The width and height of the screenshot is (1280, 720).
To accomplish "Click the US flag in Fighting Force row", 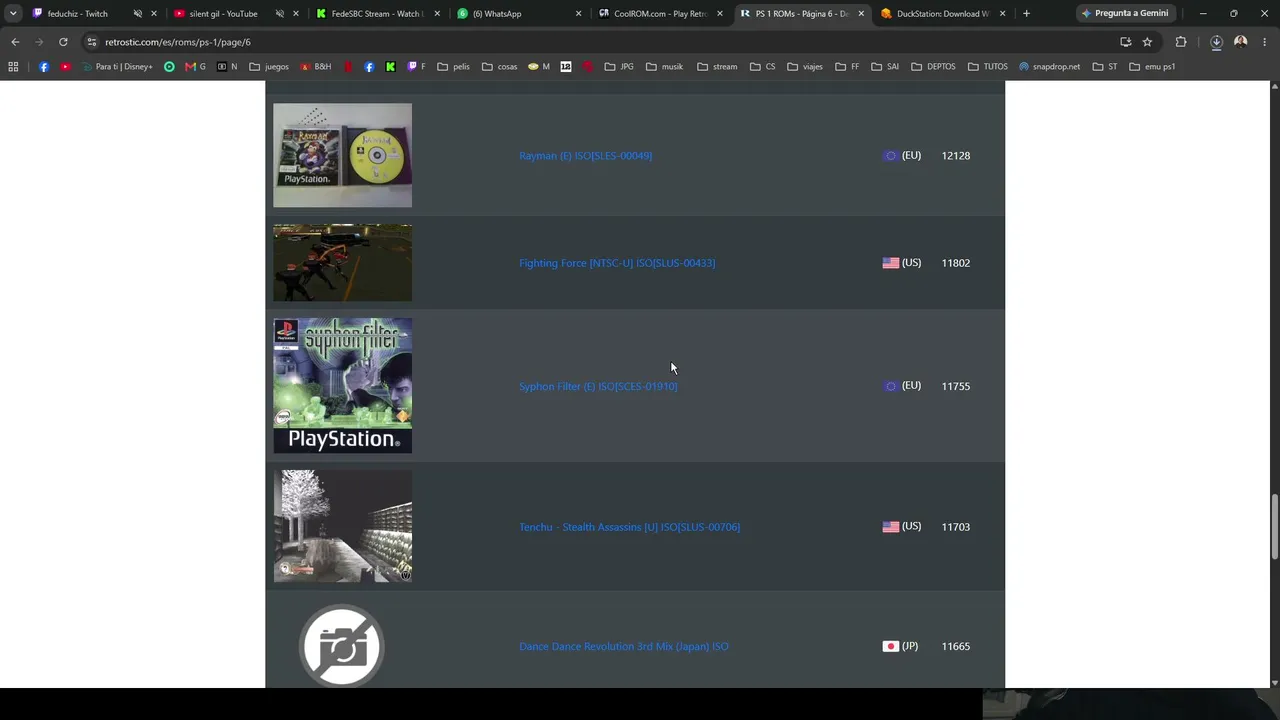I will tap(890, 263).
